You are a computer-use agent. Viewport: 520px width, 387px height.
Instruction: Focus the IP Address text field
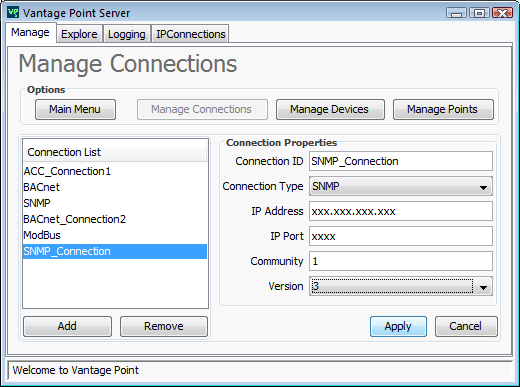tap(401, 211)
